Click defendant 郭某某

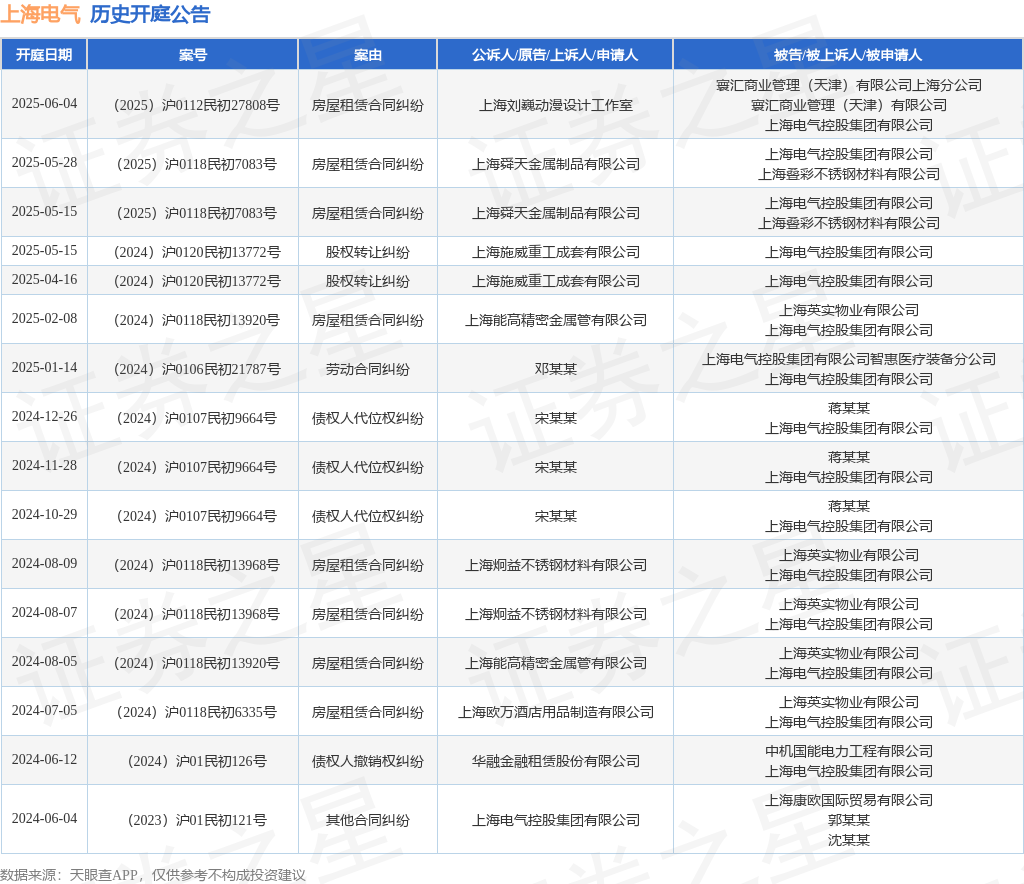[849, 820]
